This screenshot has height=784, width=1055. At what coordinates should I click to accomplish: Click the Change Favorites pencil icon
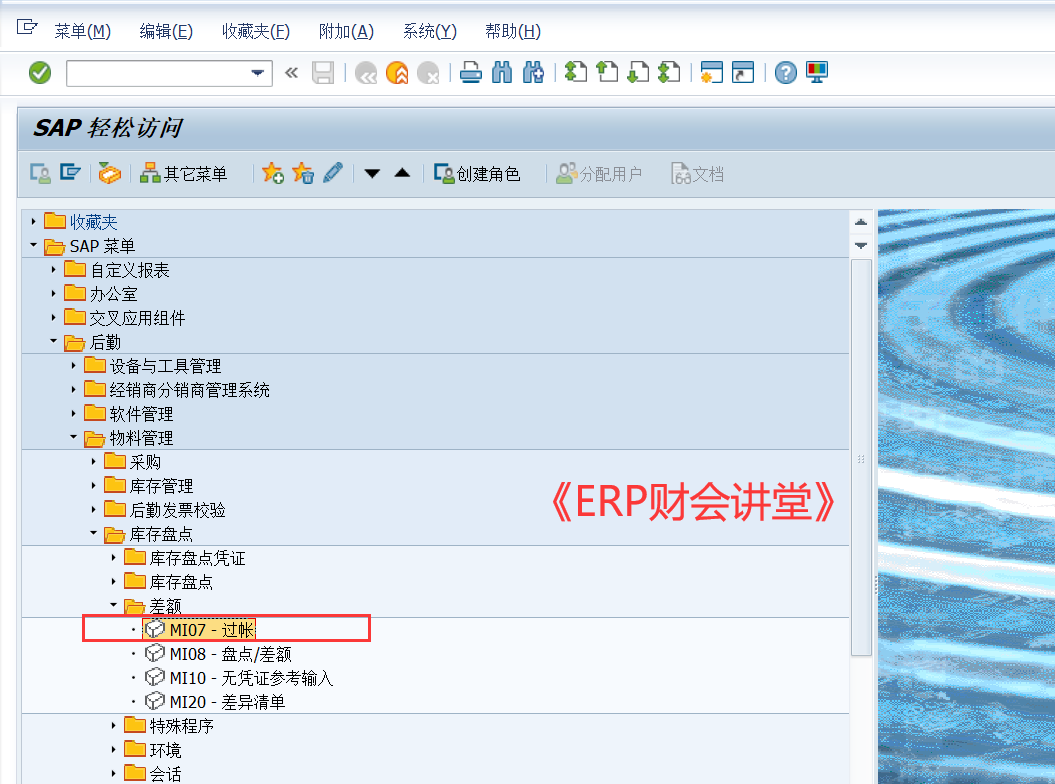[x=332, y=172]
